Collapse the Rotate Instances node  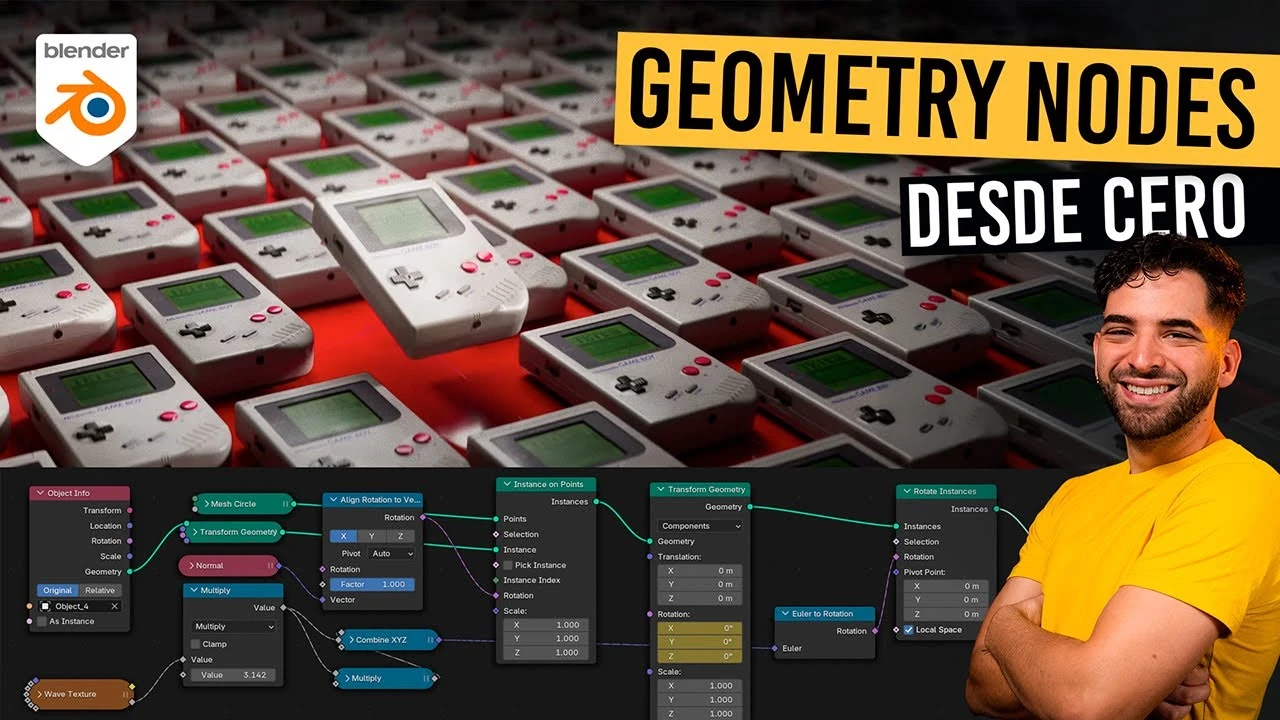coord(905,491)
